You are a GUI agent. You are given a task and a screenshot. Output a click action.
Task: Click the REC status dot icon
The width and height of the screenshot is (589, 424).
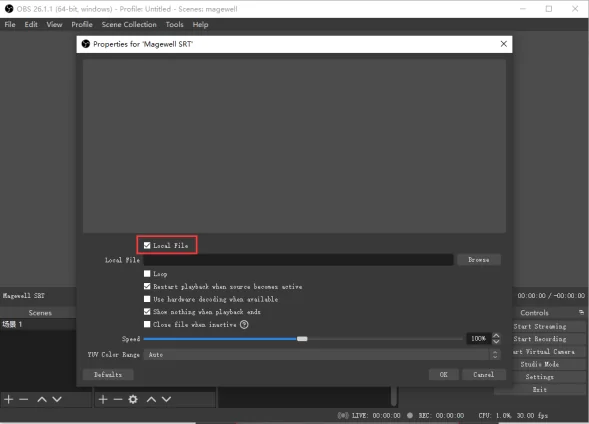coord(410,415)
